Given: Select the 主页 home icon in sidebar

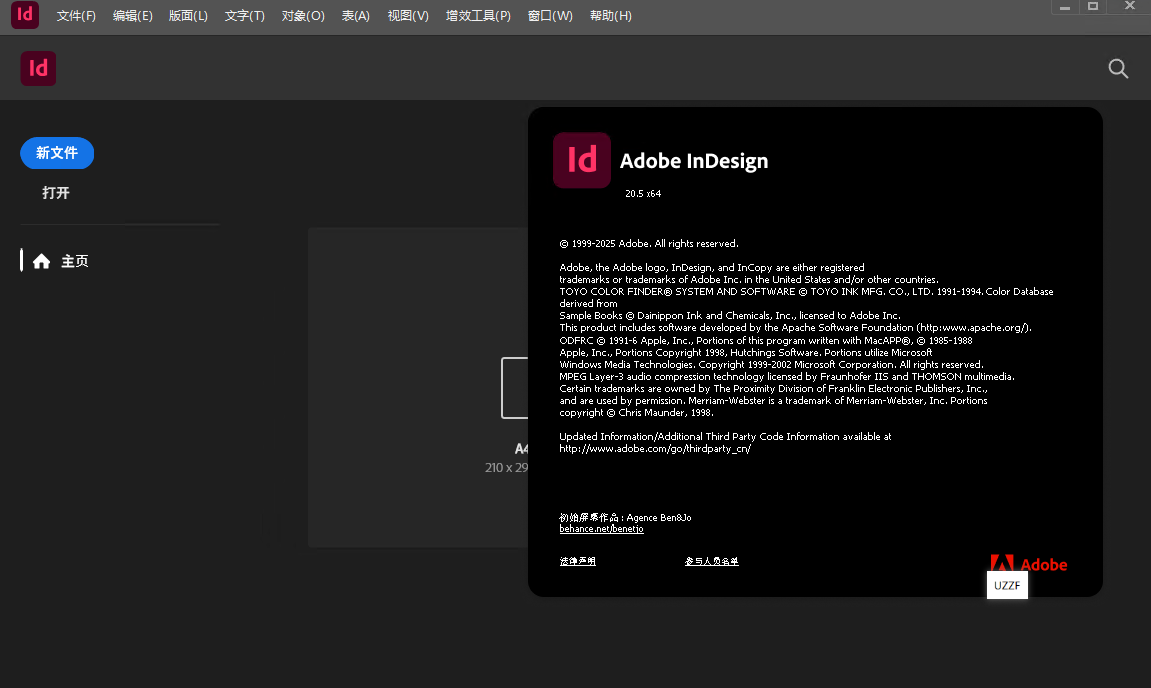Looking at the screenshot, I should (x=41, y=260).
